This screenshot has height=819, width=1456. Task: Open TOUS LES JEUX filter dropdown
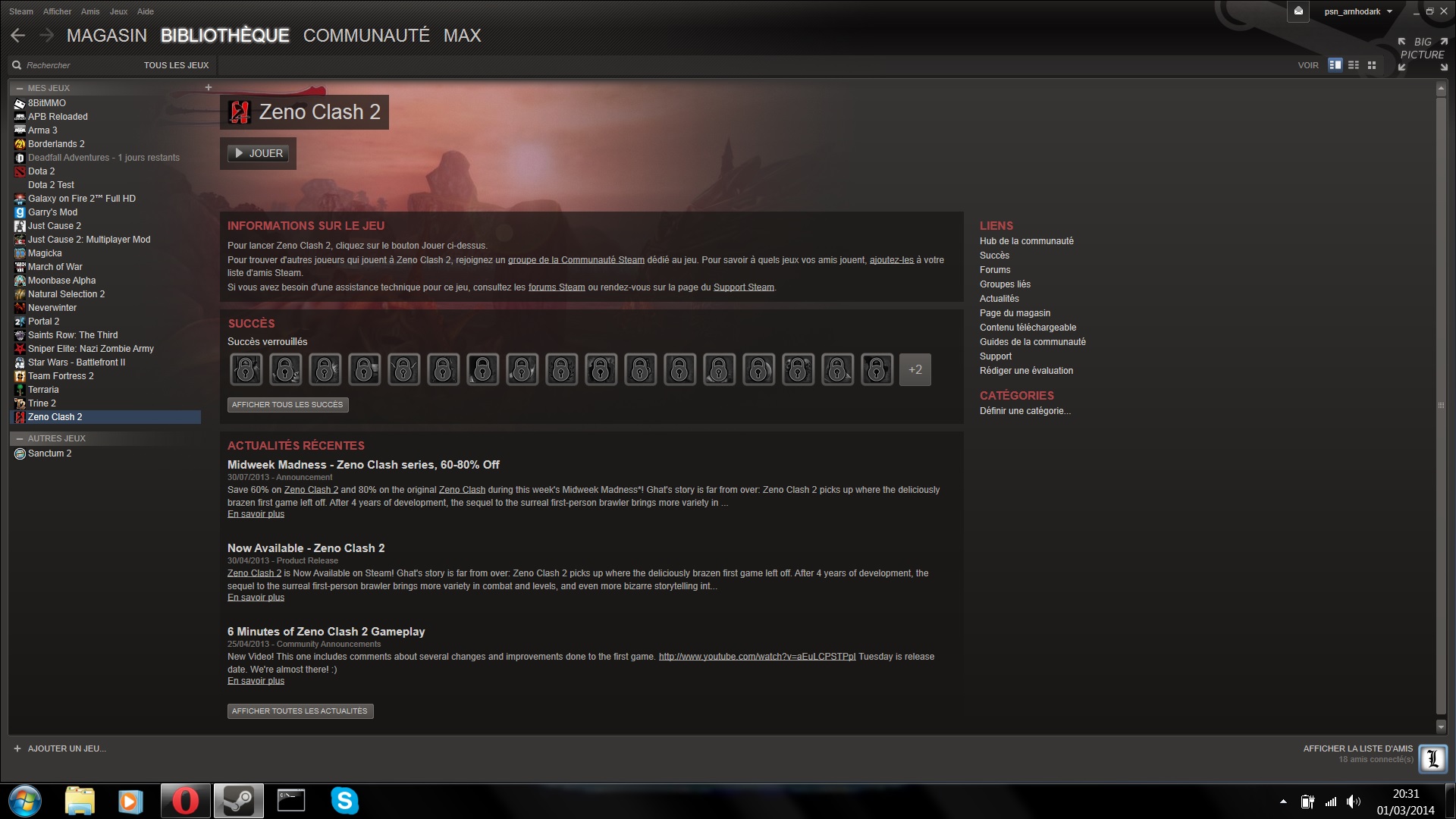point(176,65)
